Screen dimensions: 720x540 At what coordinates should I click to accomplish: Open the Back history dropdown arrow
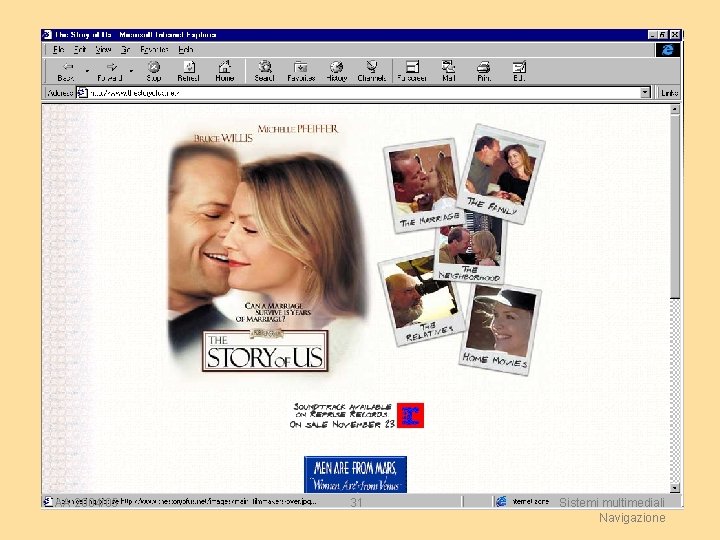87,72
